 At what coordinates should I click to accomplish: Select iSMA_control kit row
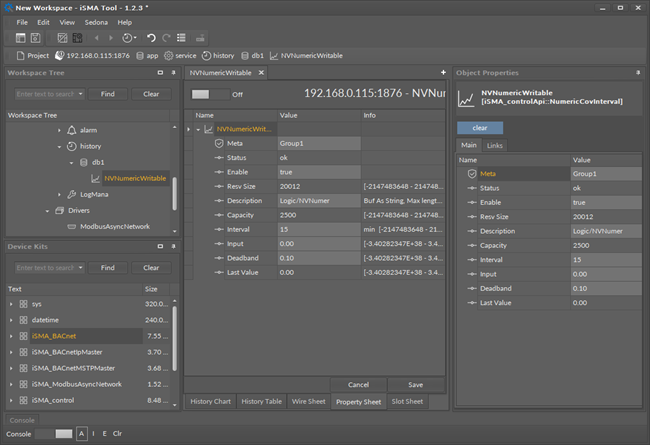[89, 400]
